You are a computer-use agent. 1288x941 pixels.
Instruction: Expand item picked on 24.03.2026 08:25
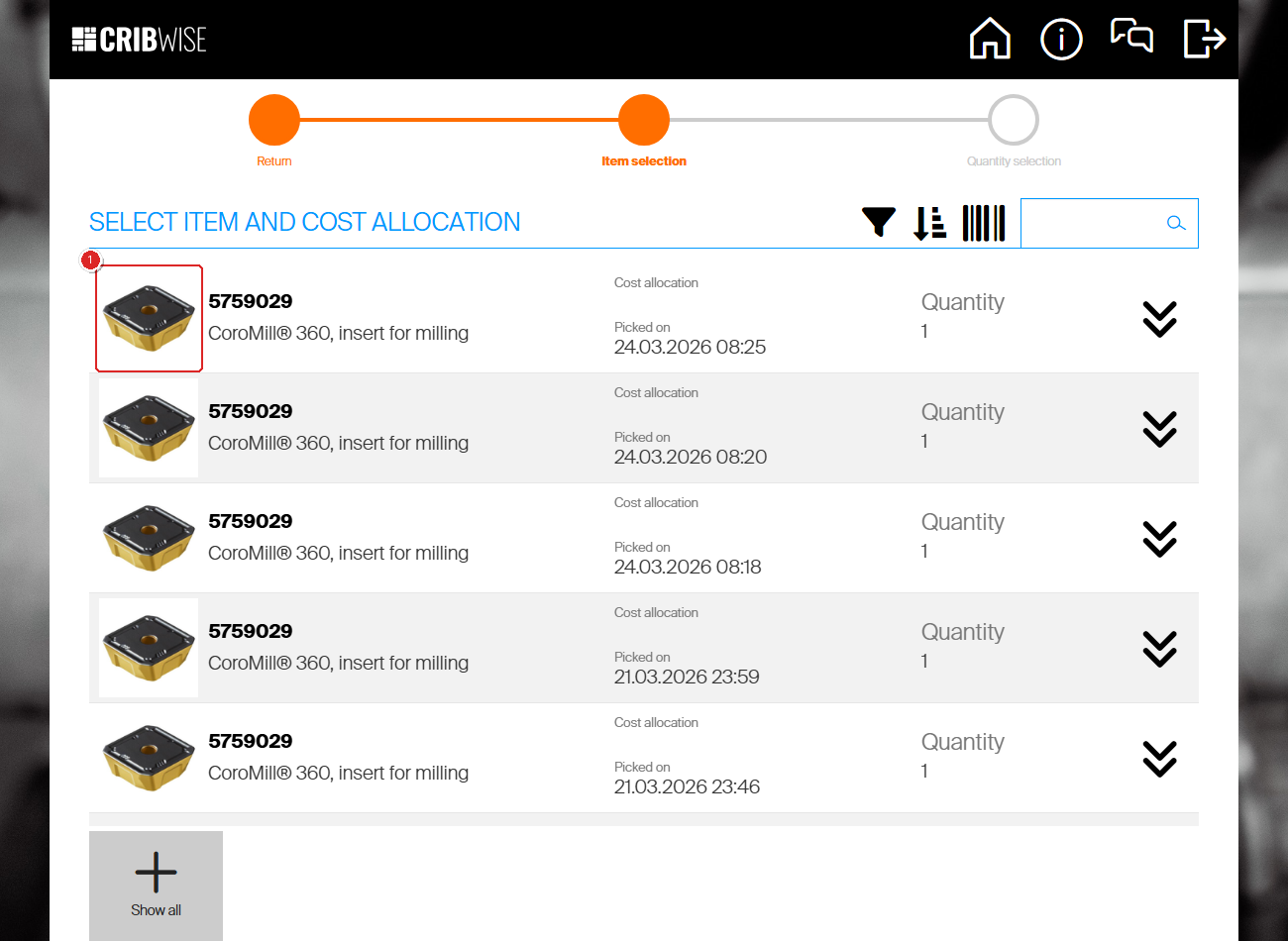pos(1159,319)
